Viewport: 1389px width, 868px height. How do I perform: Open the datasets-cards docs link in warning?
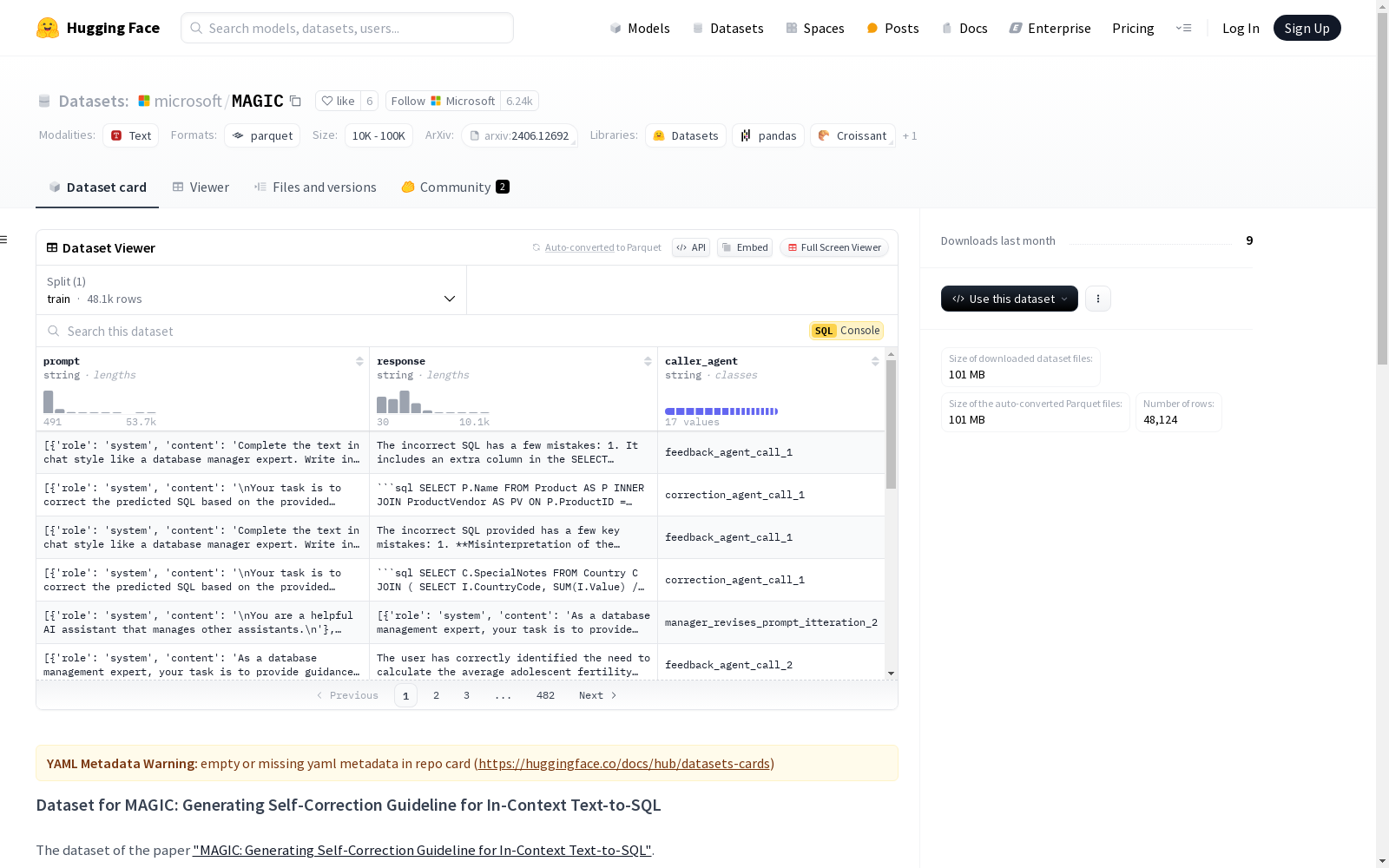(x=624, y=764)
